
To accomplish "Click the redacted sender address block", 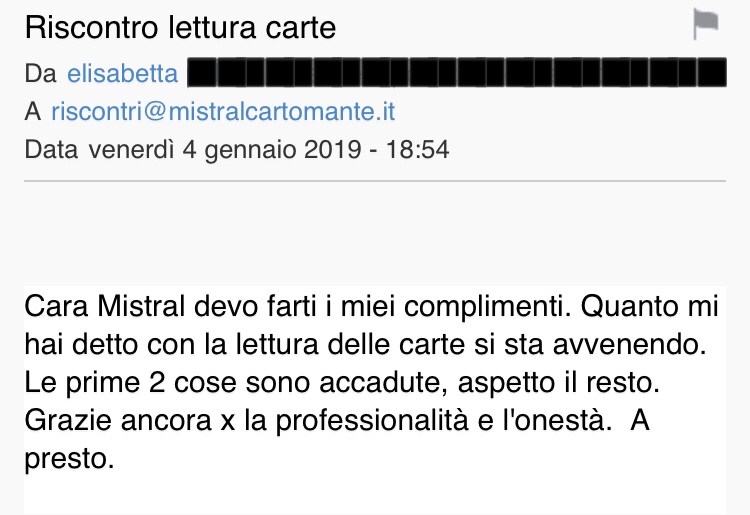I will [457, 72].
